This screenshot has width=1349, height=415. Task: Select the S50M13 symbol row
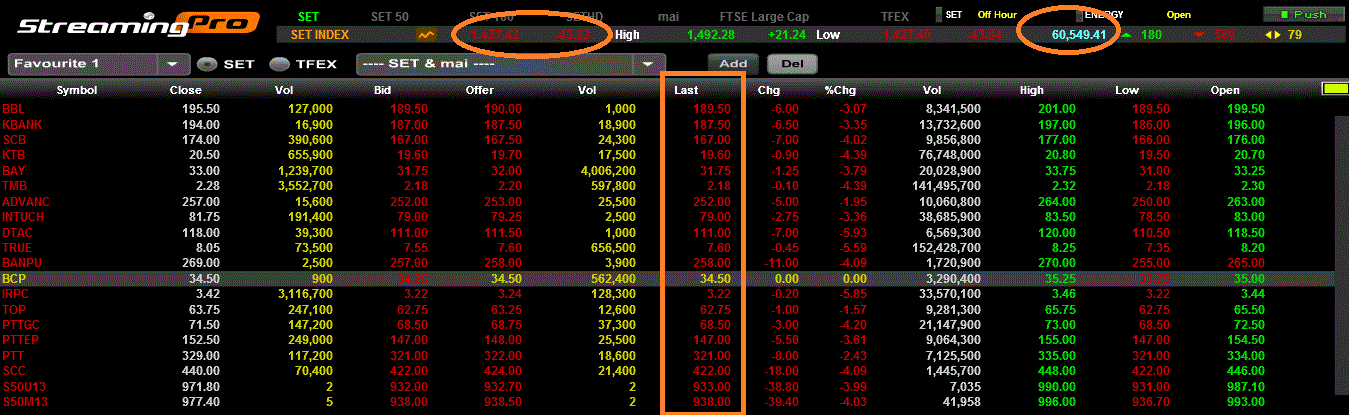[x=668, y=402]
